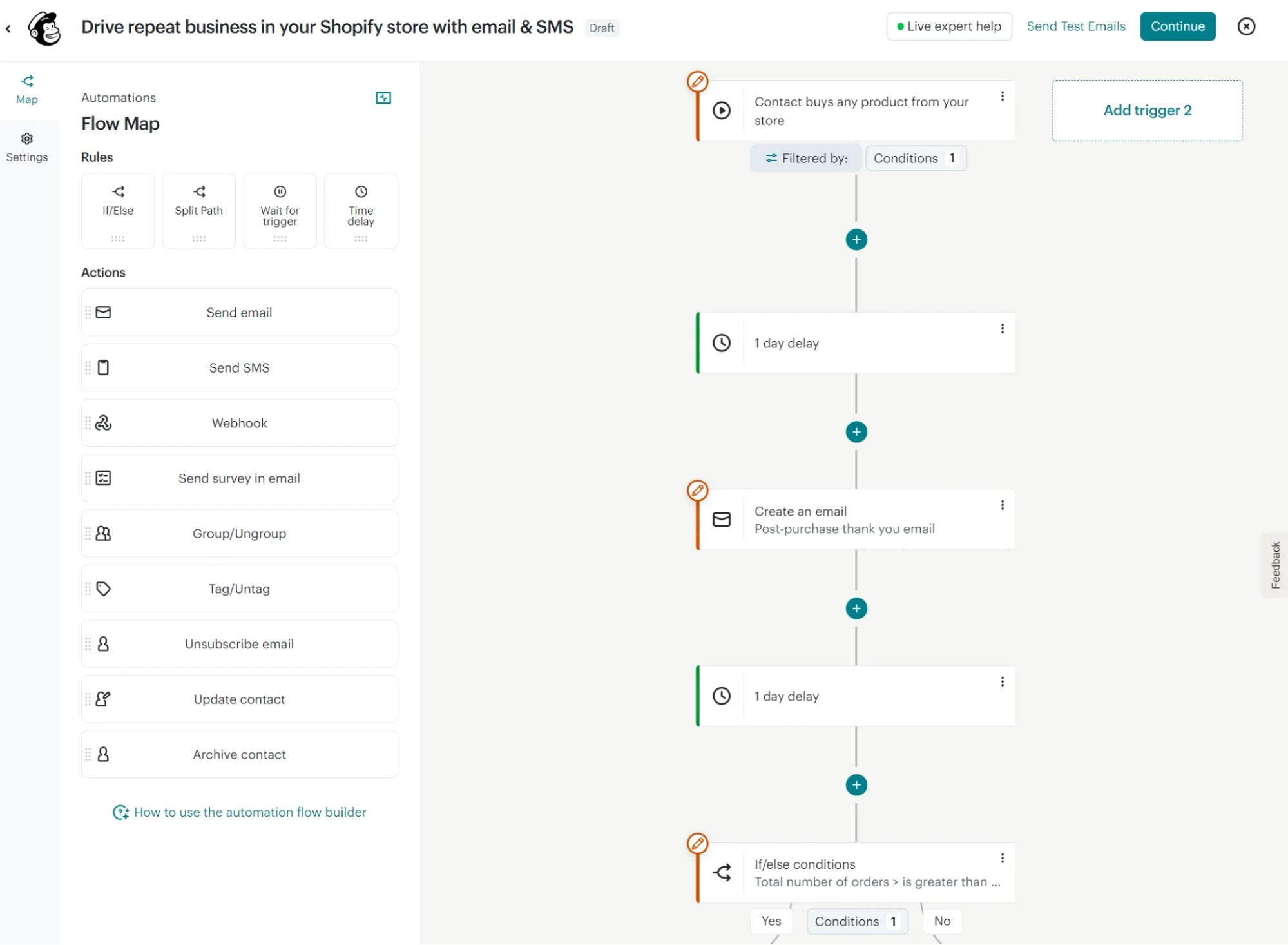
Task: Open options menu for If/else conditions card
Action: (x=1003, y=859)
